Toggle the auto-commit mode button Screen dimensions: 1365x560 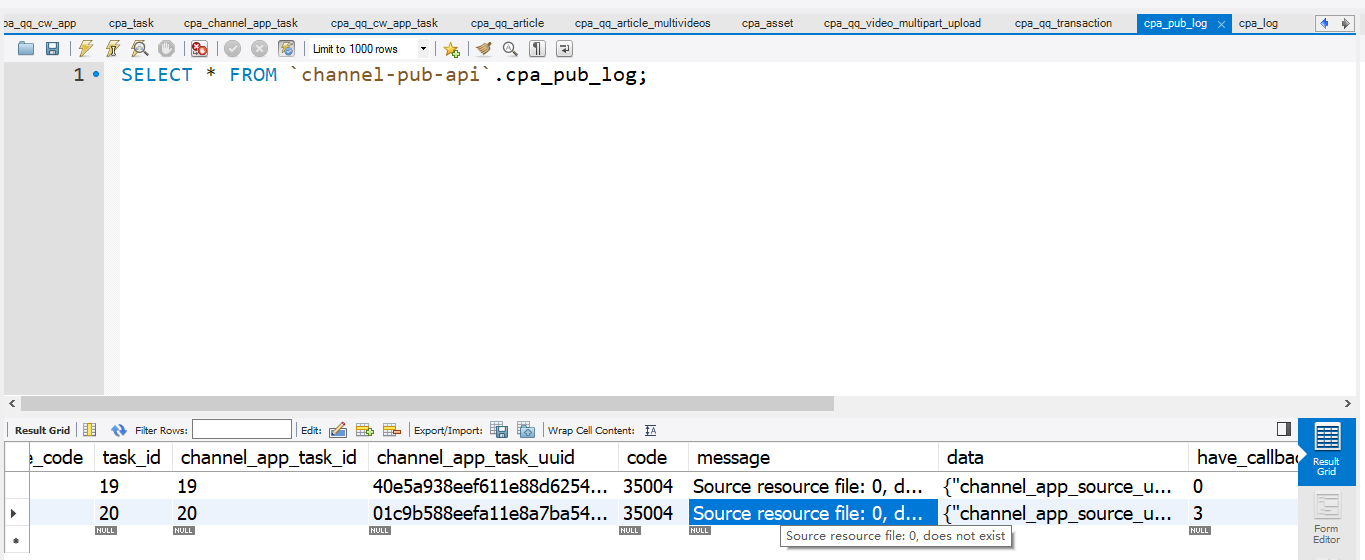pos(286,48)
